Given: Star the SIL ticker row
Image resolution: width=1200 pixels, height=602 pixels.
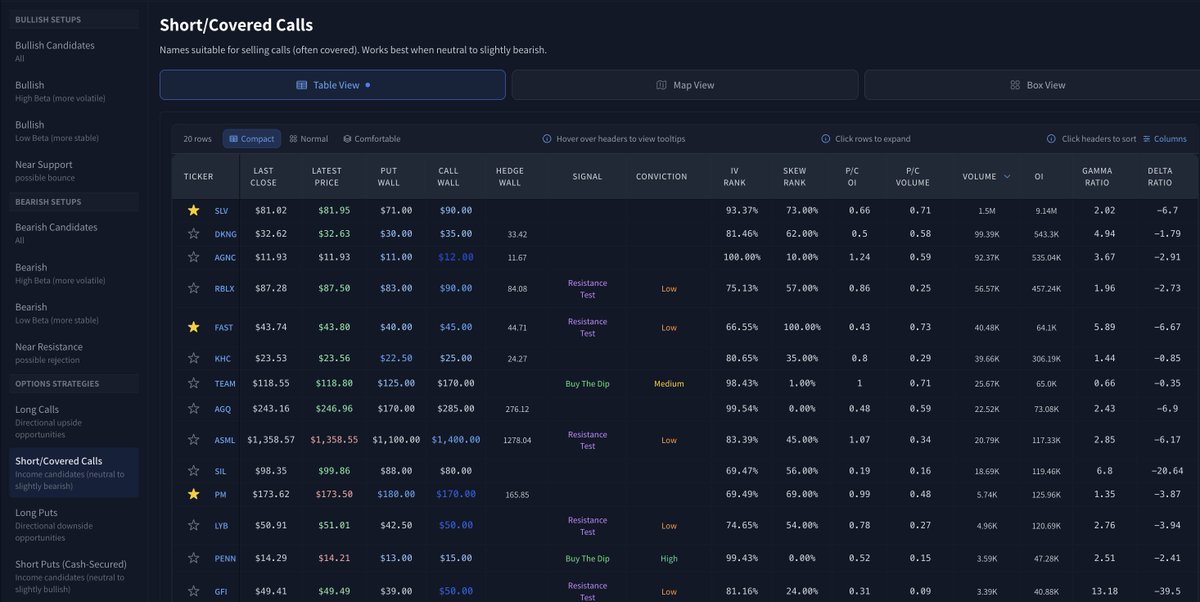Looking at the screenshot, I should (x=194, y=470).
